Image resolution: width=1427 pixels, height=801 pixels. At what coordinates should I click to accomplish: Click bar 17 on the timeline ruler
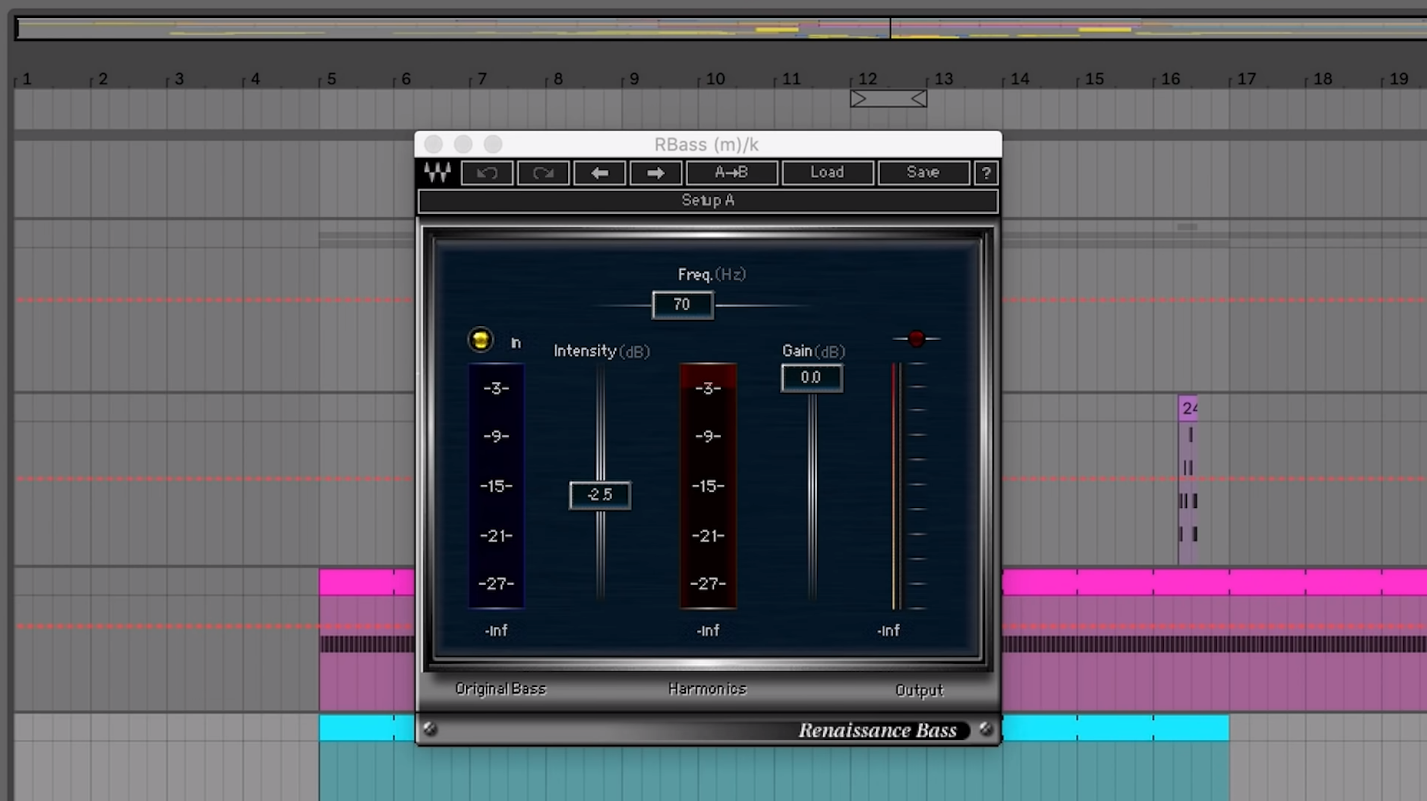point(1246,79)
